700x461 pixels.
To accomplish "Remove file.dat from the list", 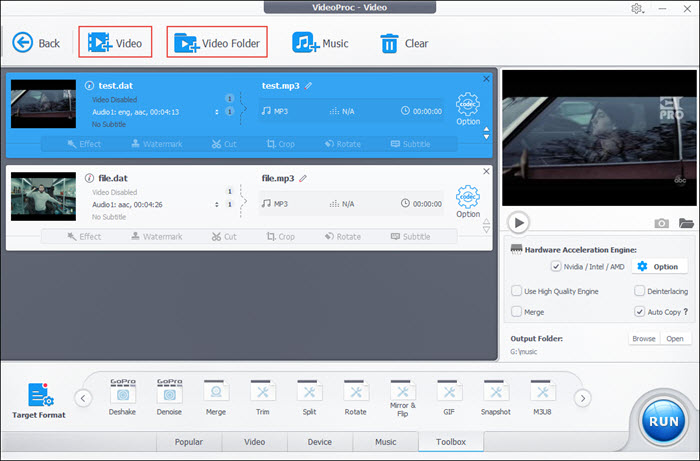I will coord(486,171).
